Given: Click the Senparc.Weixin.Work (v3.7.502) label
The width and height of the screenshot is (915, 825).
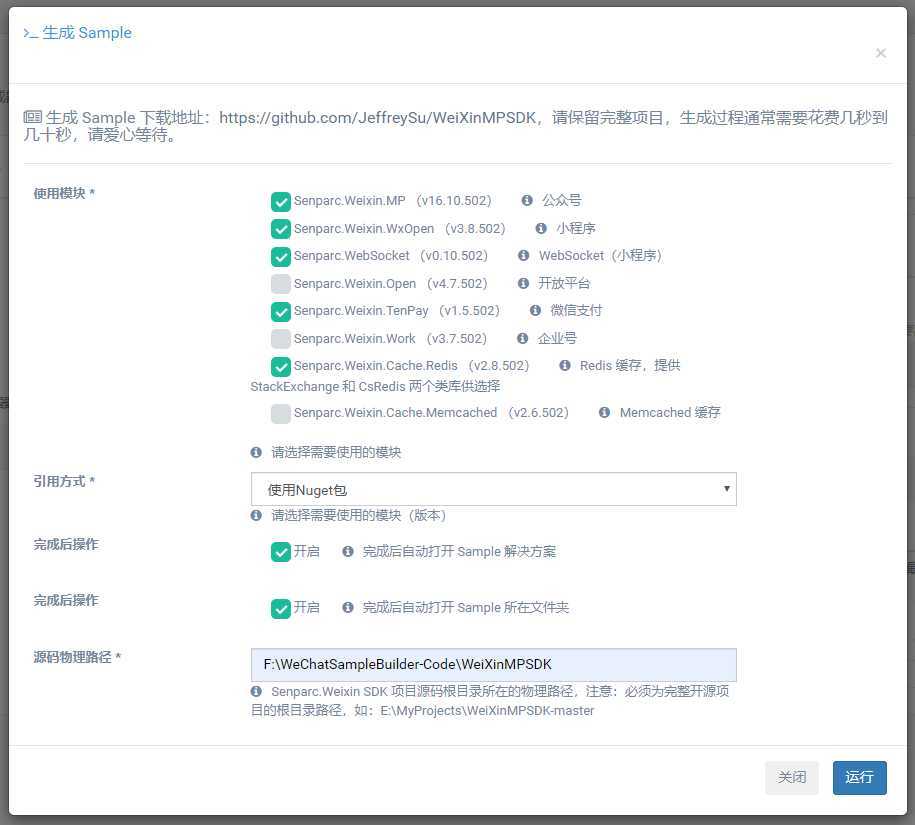Looking at the screenshot, I should 390,338.
